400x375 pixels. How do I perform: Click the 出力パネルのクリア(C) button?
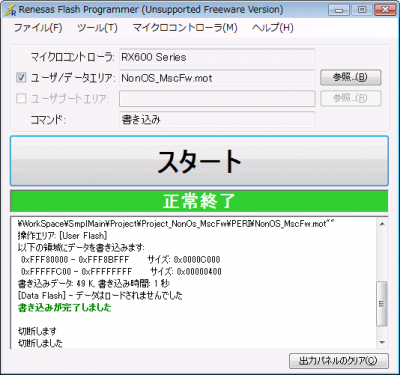coord(338,361)
